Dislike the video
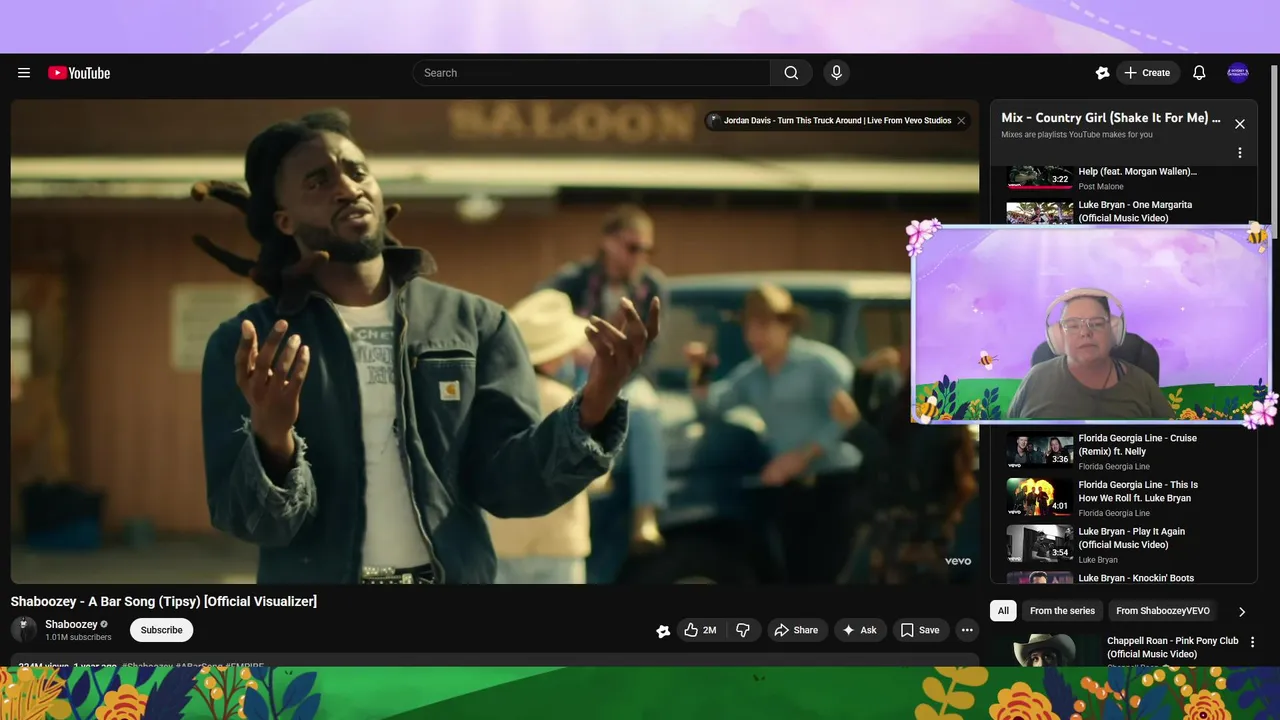The image size is (1280, 720). [743, 630]
